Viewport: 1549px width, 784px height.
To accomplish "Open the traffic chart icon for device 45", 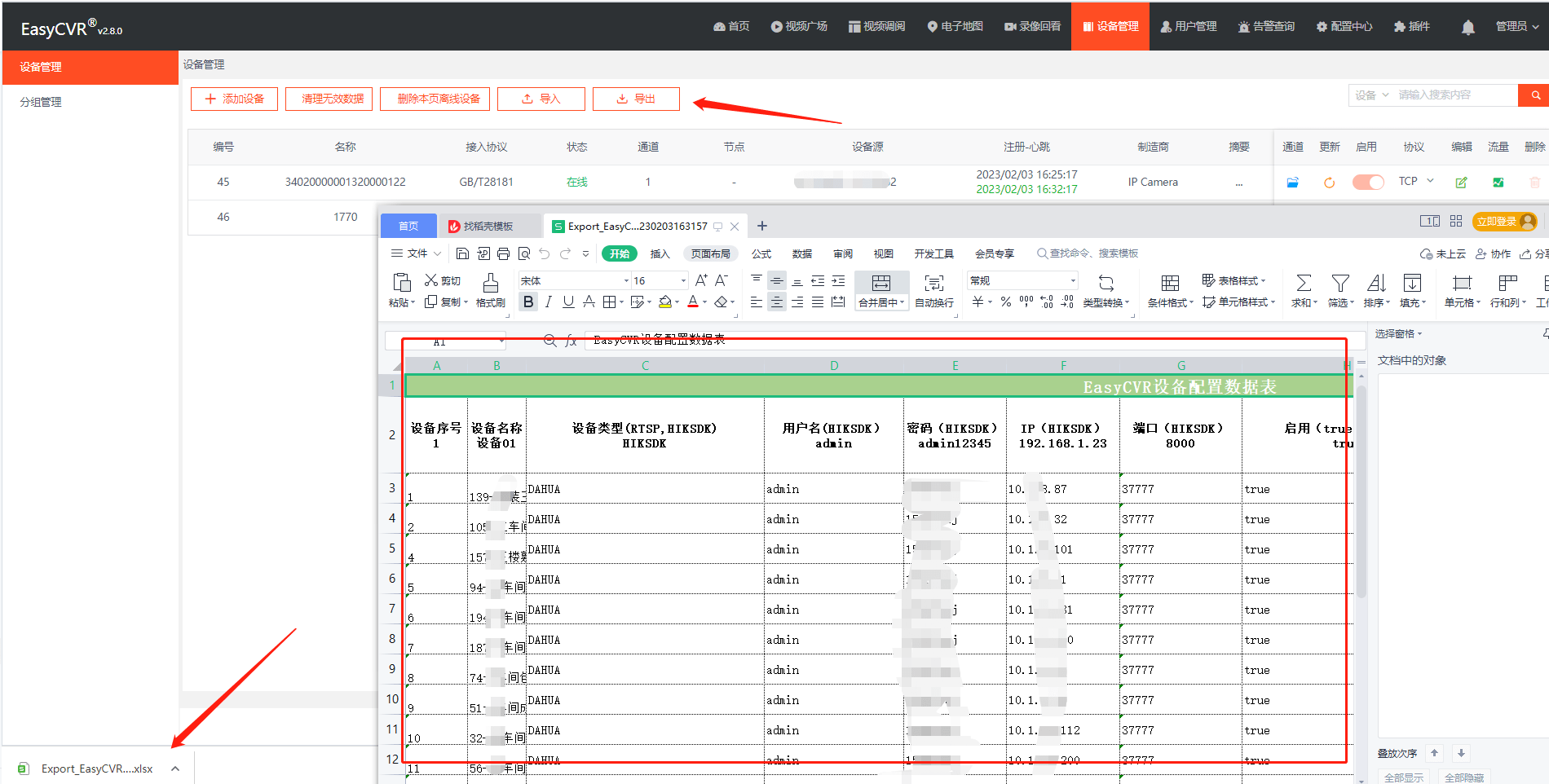I will tap(1498, 183).
